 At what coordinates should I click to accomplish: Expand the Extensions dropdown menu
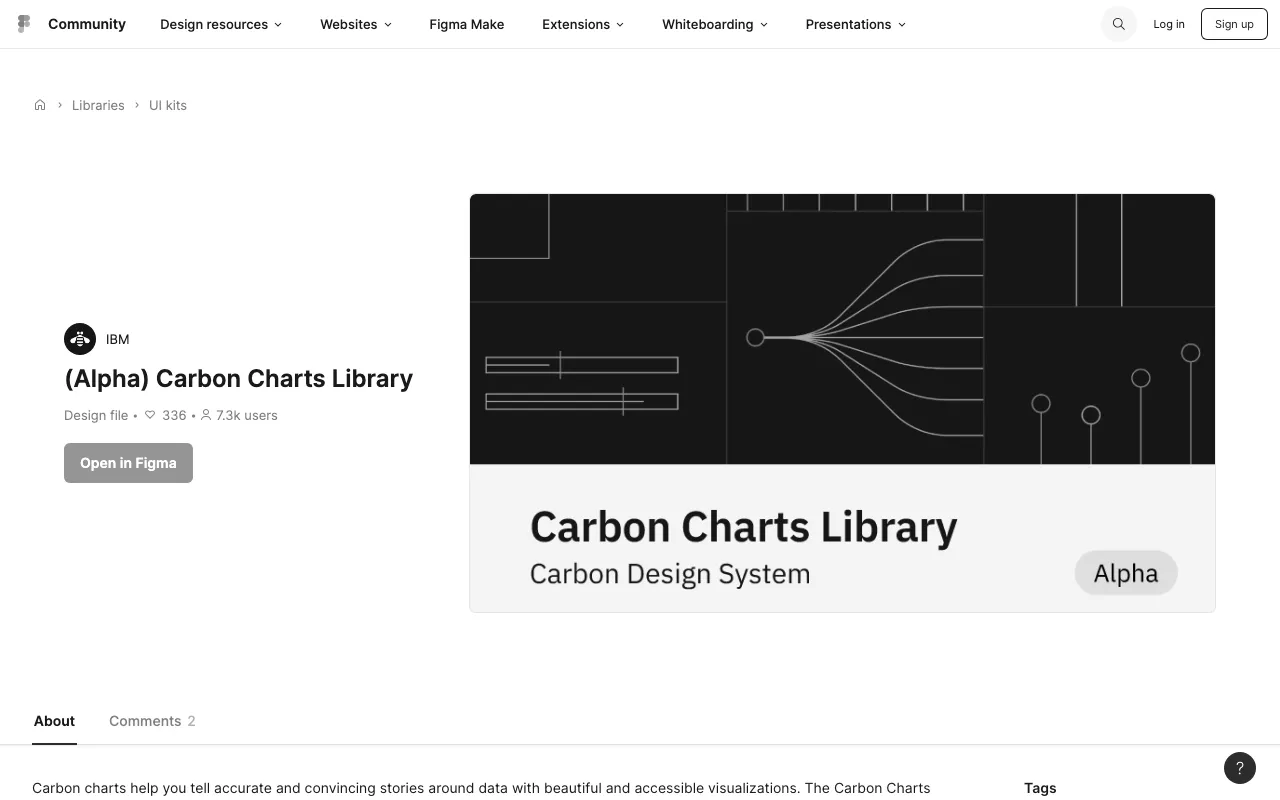coord(583,24)
